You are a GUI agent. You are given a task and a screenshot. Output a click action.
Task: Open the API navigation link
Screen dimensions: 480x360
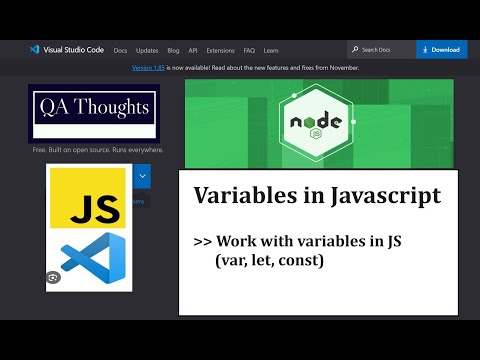tap(193, 51)
